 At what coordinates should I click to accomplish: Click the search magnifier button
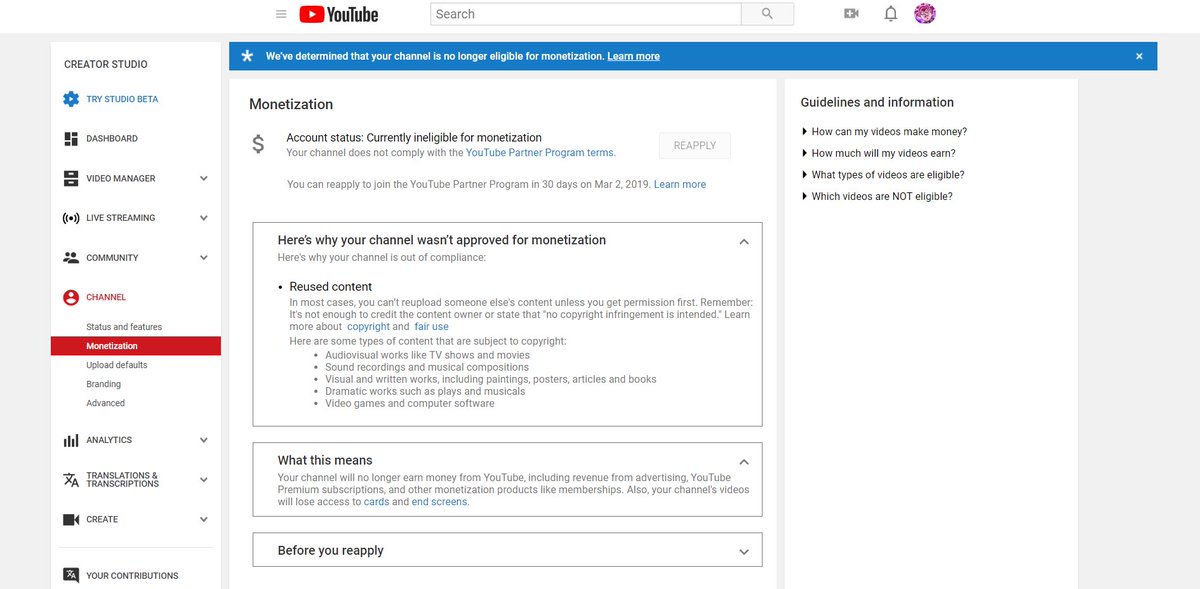[x=767, y=14]
